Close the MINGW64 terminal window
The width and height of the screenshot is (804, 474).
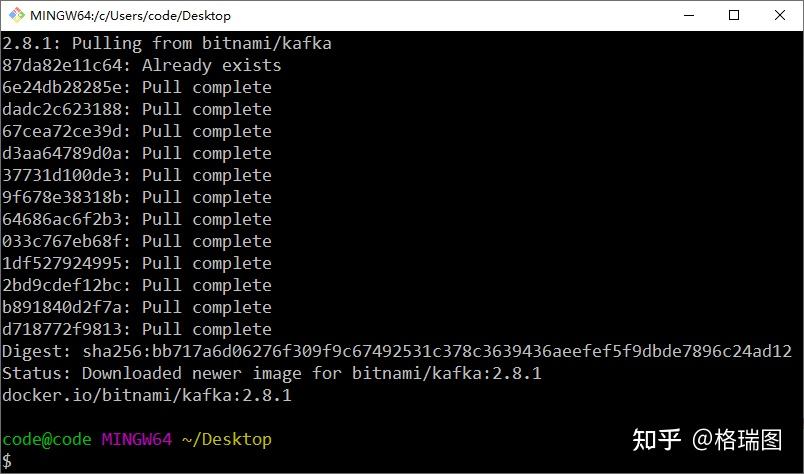coord(780,15)
